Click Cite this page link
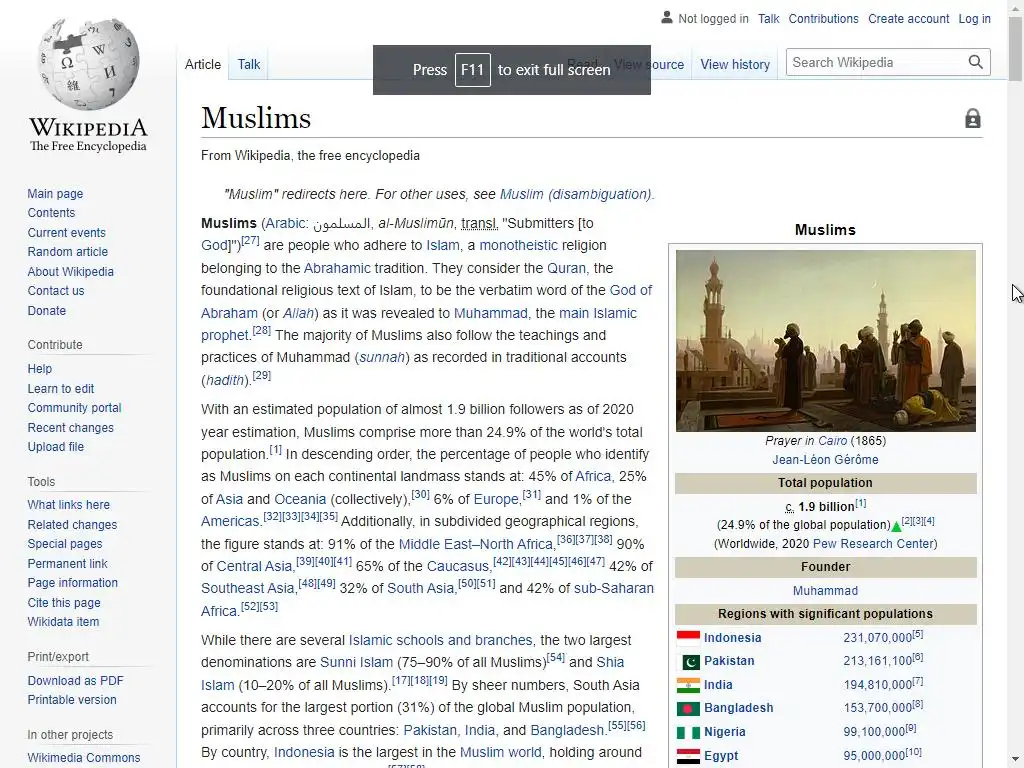The height and width of the screenshot is (768, 1024). pos(64,603)
